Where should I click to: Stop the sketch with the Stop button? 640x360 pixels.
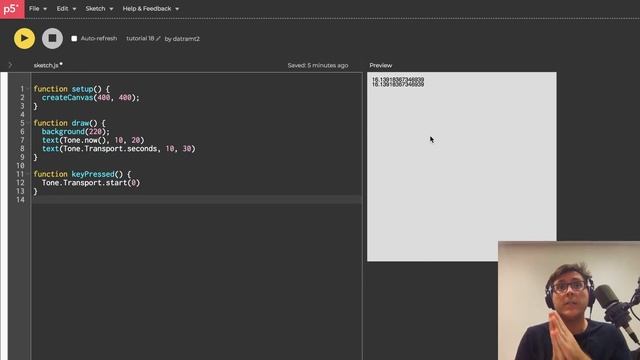click(x=52, y=38)
